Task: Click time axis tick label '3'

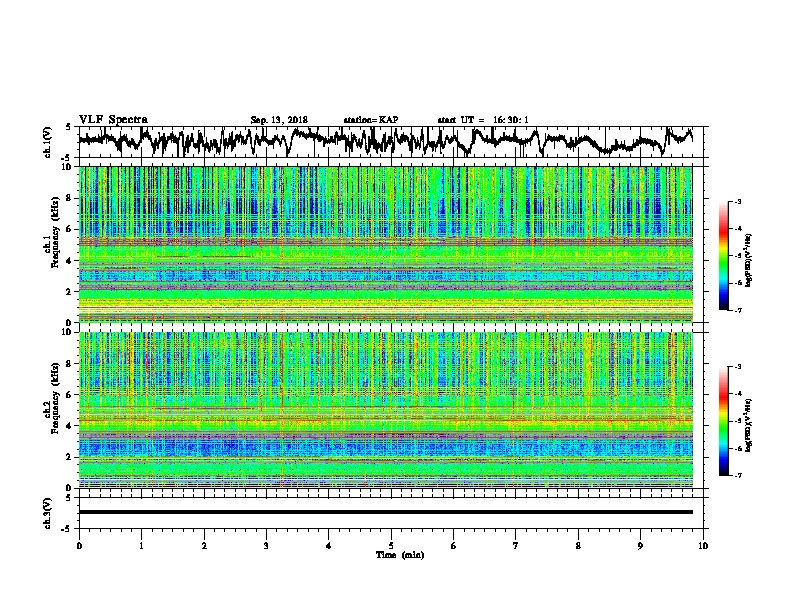Action: pyautogui.click(x=266, y=546)
